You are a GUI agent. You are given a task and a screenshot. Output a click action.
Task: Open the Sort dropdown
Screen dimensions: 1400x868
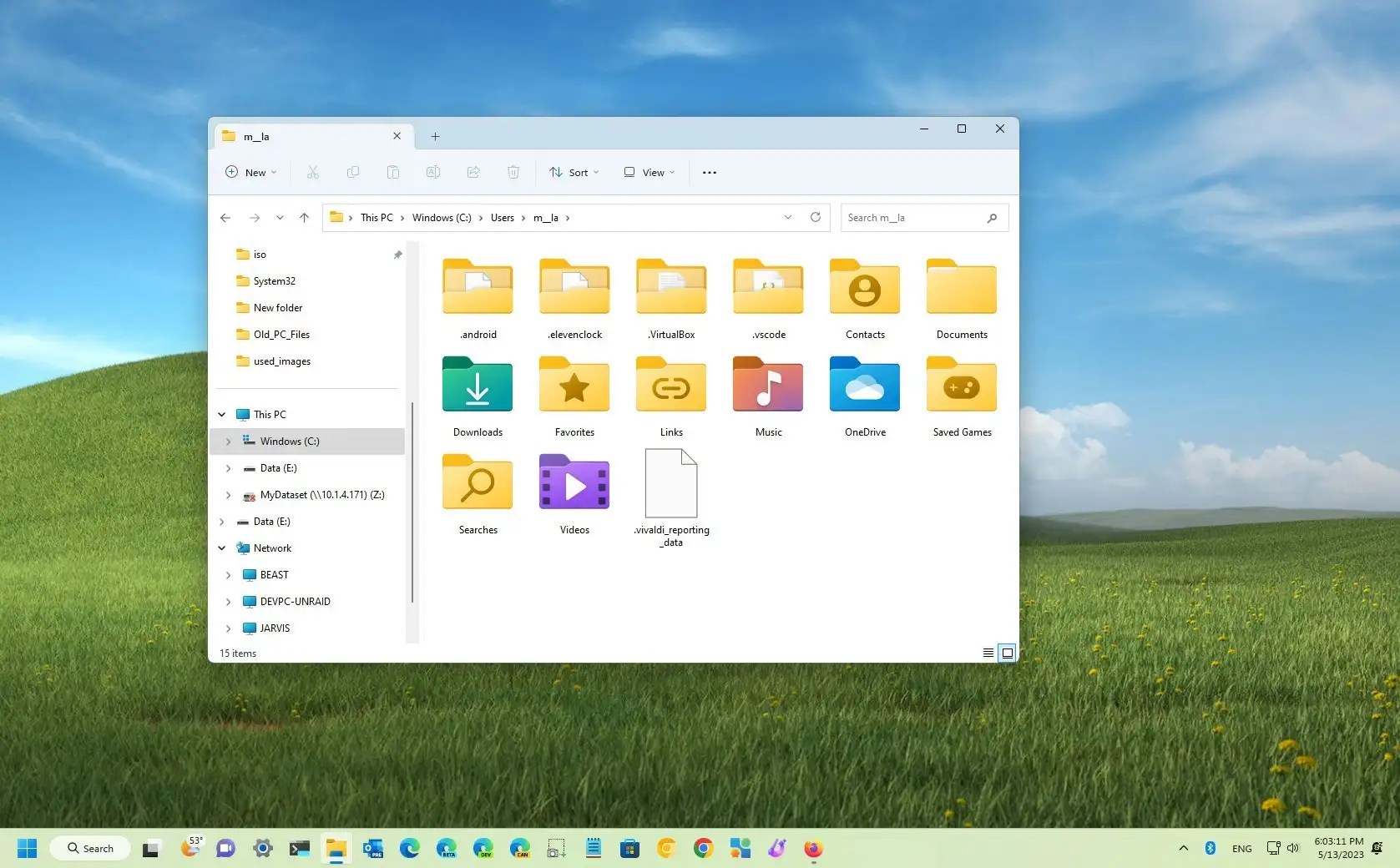tap(574, 172)
